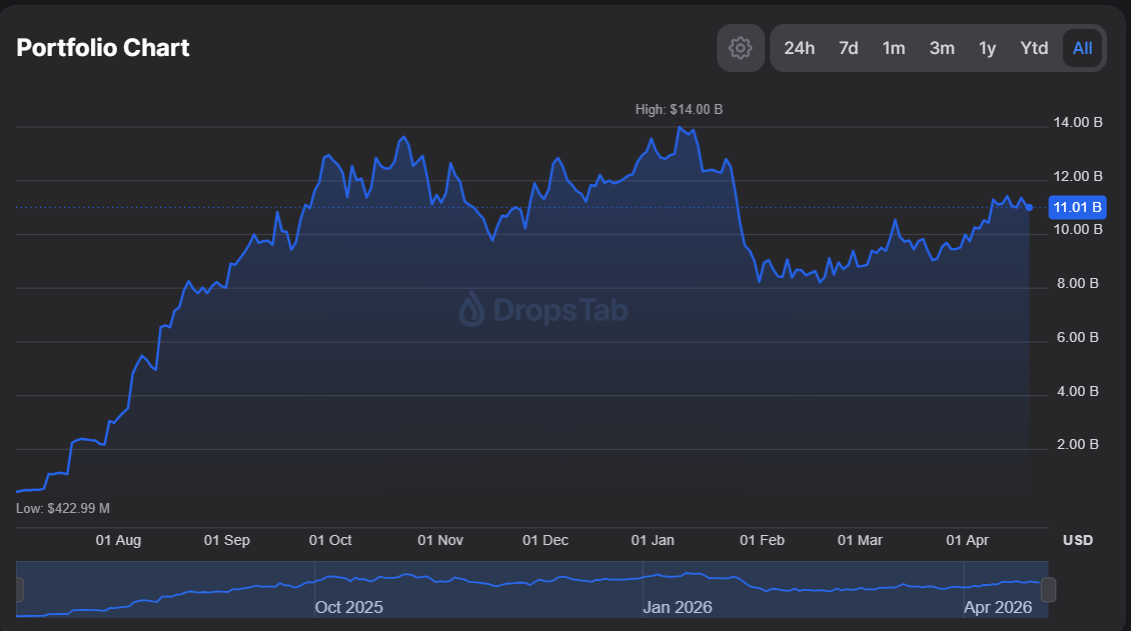Image resolution: width=1131 pixels, height=631 pixels.
Task: Click the current value dot on the chart
Action: (1030, 207)
